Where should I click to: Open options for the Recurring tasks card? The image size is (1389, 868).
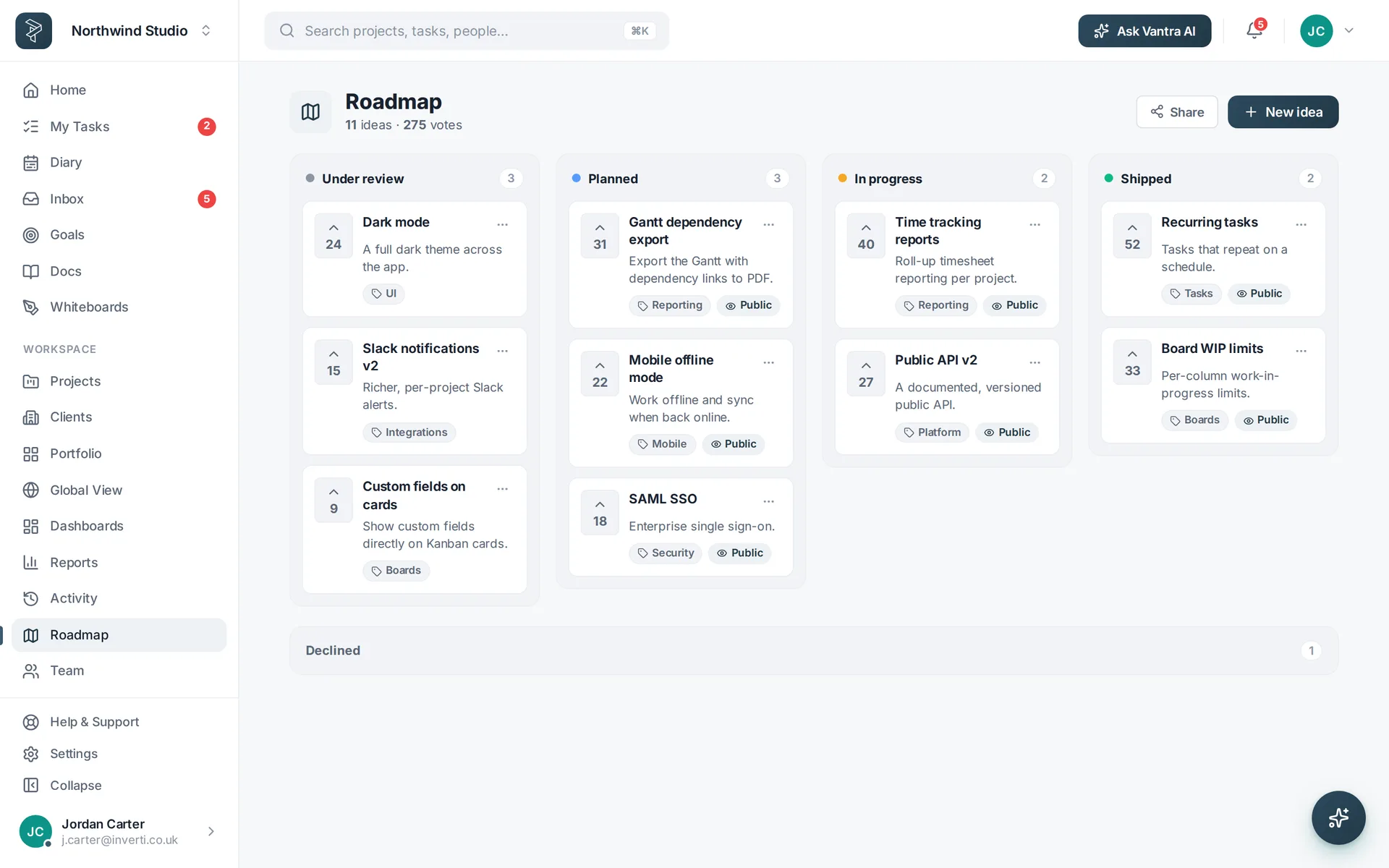click(1301, 224)
